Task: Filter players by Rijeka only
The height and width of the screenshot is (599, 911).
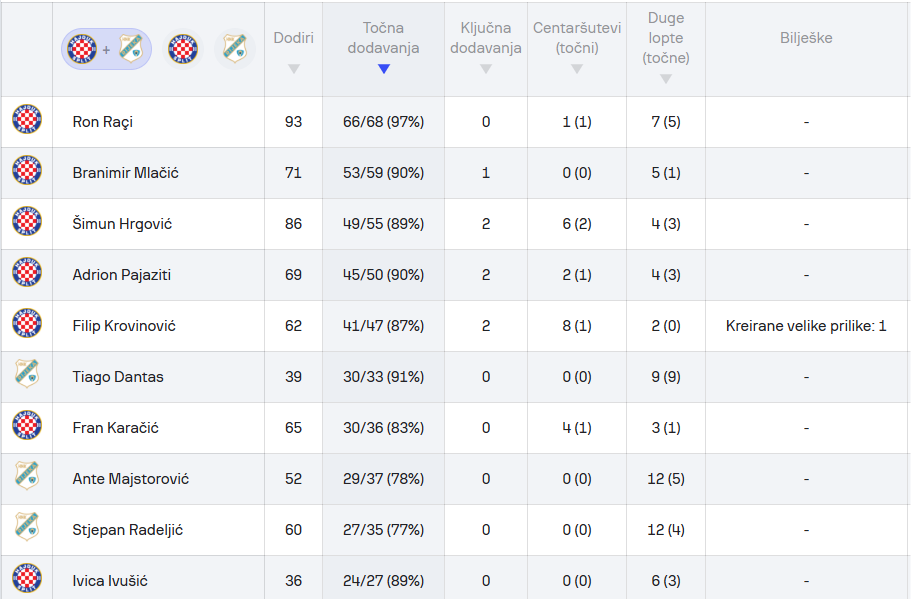Action: [x=235, y=49]
